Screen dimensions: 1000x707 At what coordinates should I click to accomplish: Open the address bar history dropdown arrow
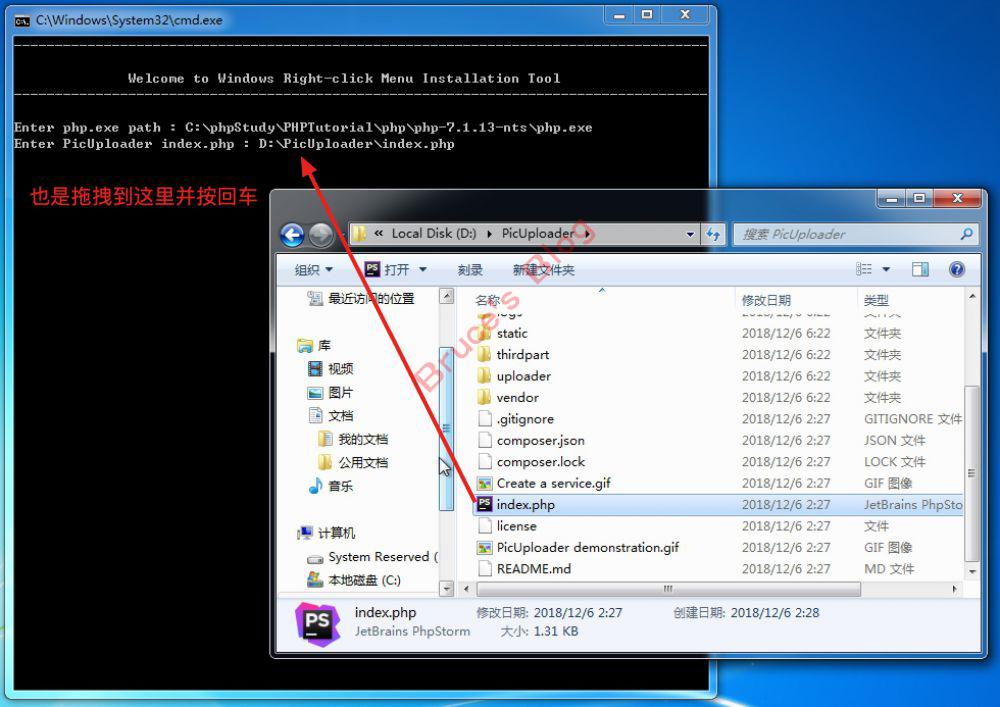click(691, 234)
